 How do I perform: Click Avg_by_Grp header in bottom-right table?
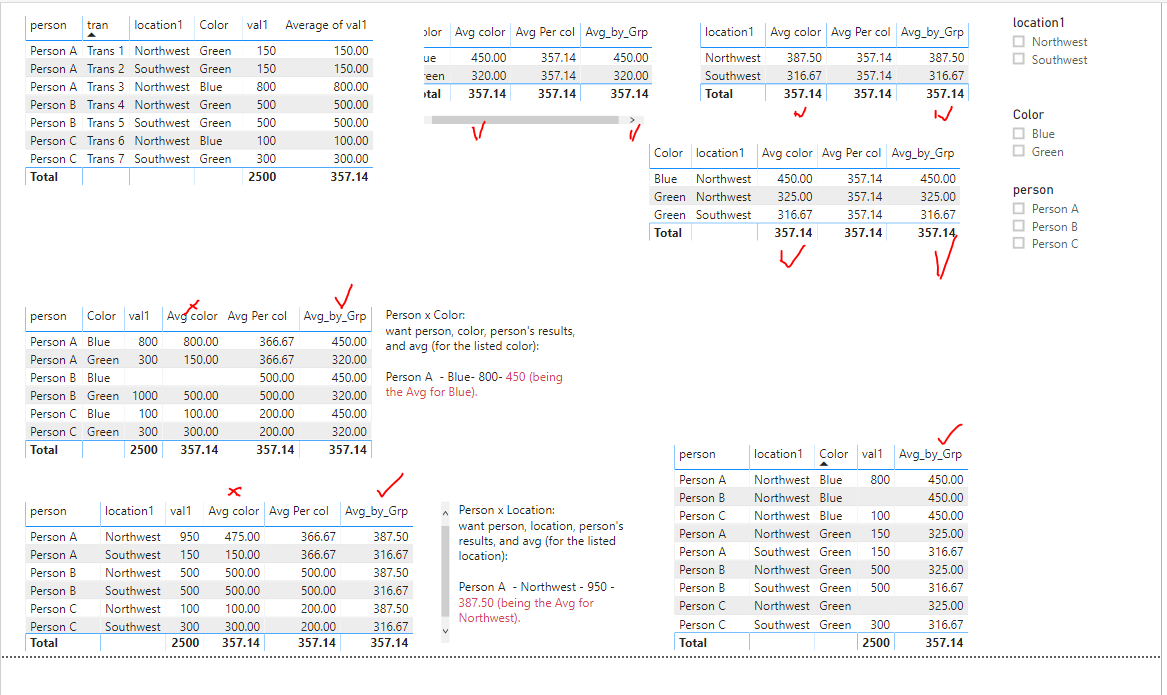(930, 454)
